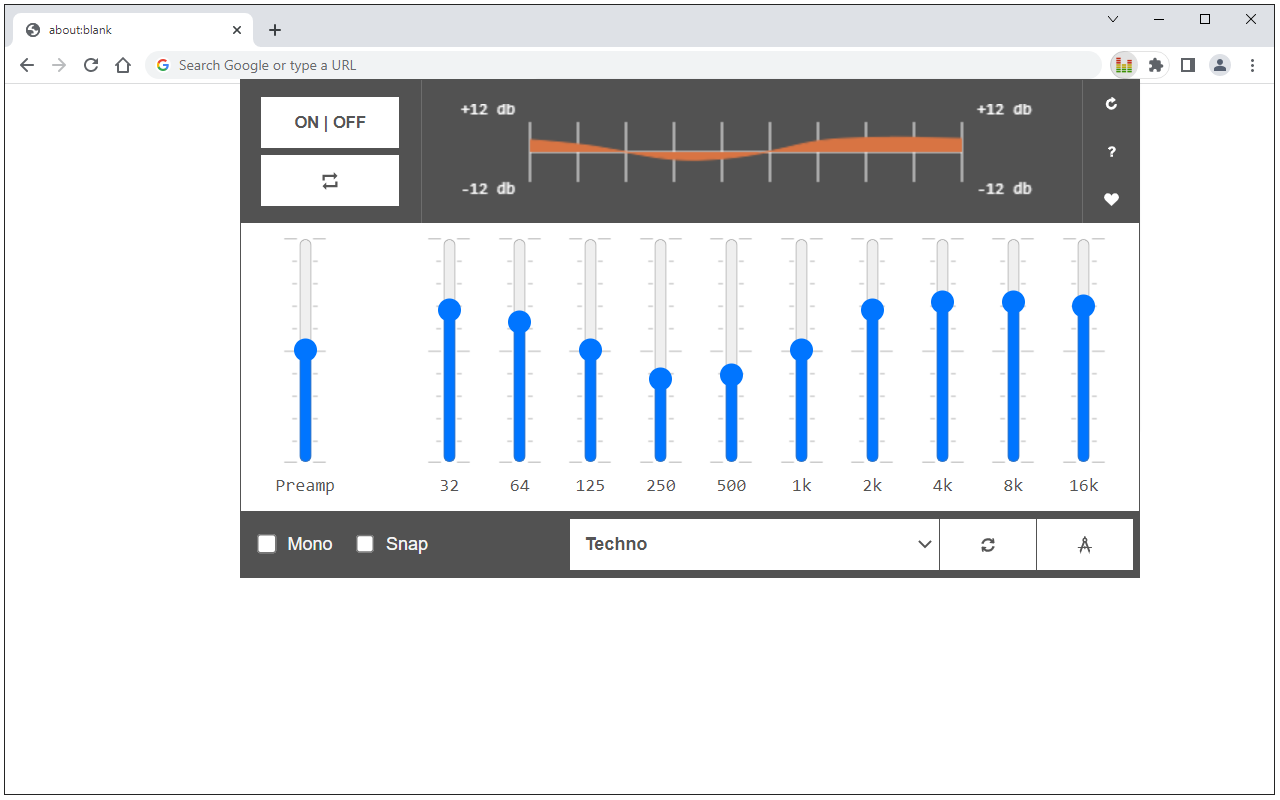Screen dimensions: 1280x800
Task: Refresh presets using the sync icon
Action: click(x=988, y=544)
